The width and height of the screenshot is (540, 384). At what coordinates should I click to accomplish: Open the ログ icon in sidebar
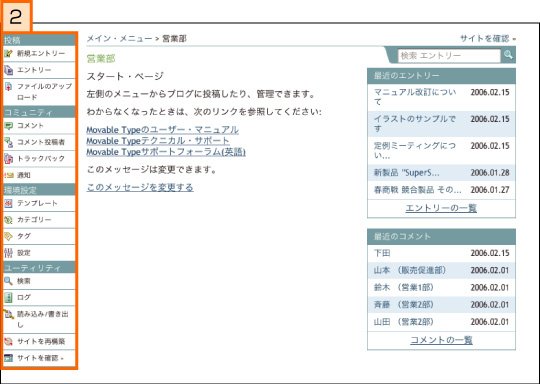(8, 298)
